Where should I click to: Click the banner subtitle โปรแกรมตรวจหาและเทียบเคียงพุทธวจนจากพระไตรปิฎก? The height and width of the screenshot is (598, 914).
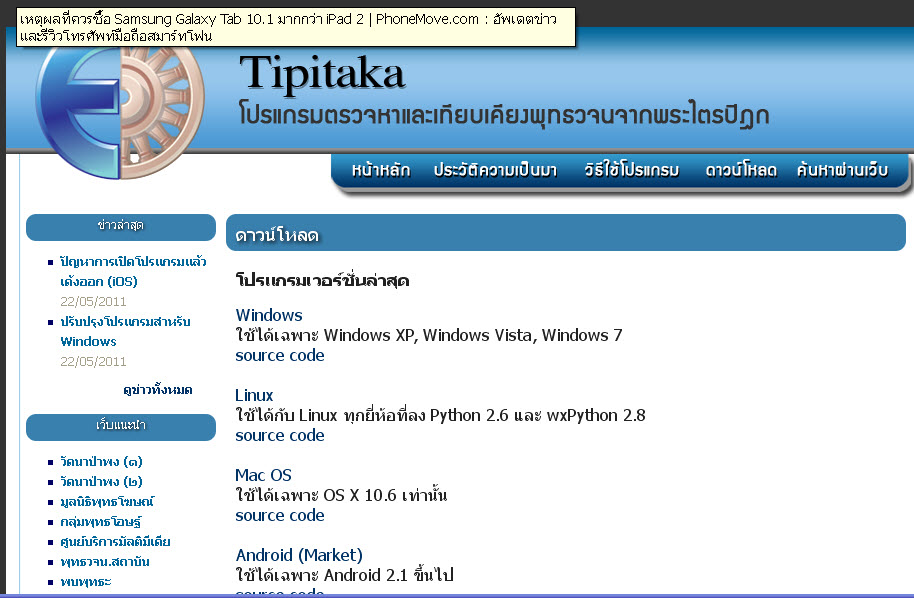(x=504, y=114)
